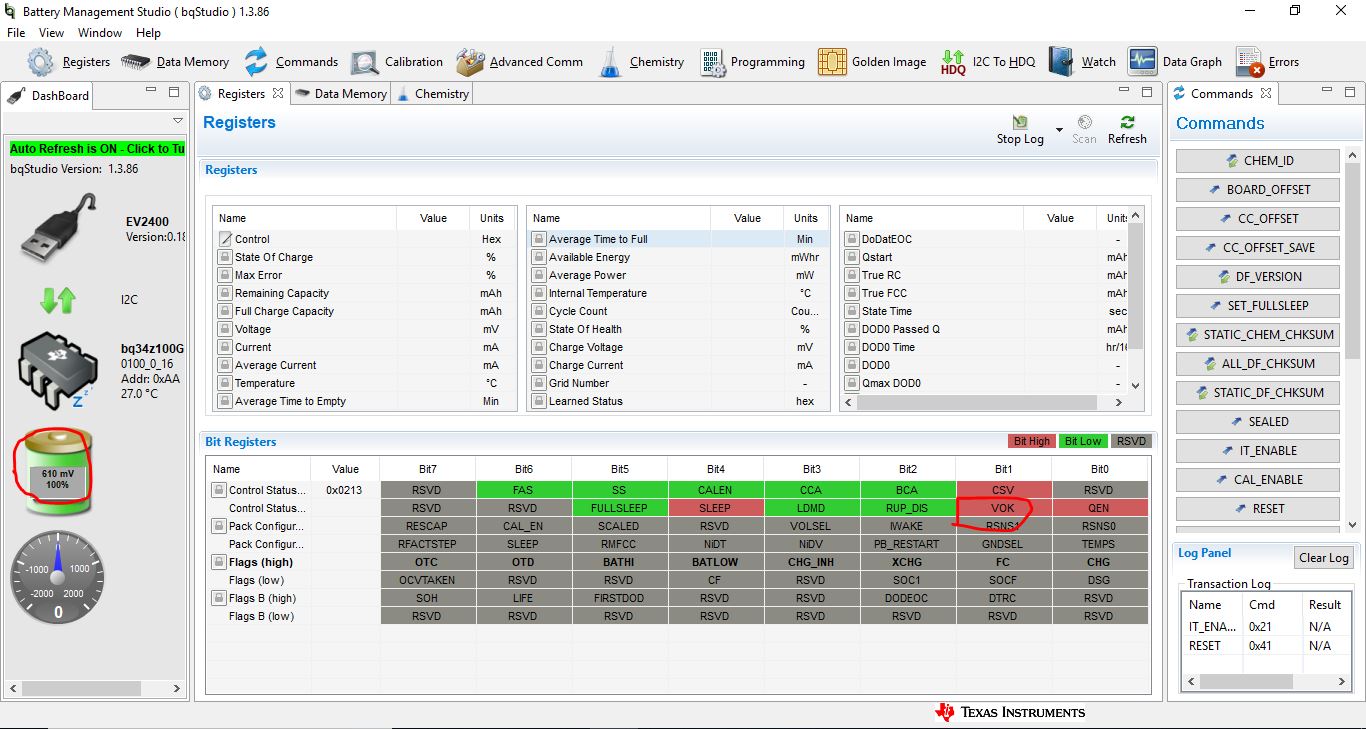Screen dimensions: 1366x729
Task: Send the BOARD_OFFSET command
Action: click(1258, 189)
